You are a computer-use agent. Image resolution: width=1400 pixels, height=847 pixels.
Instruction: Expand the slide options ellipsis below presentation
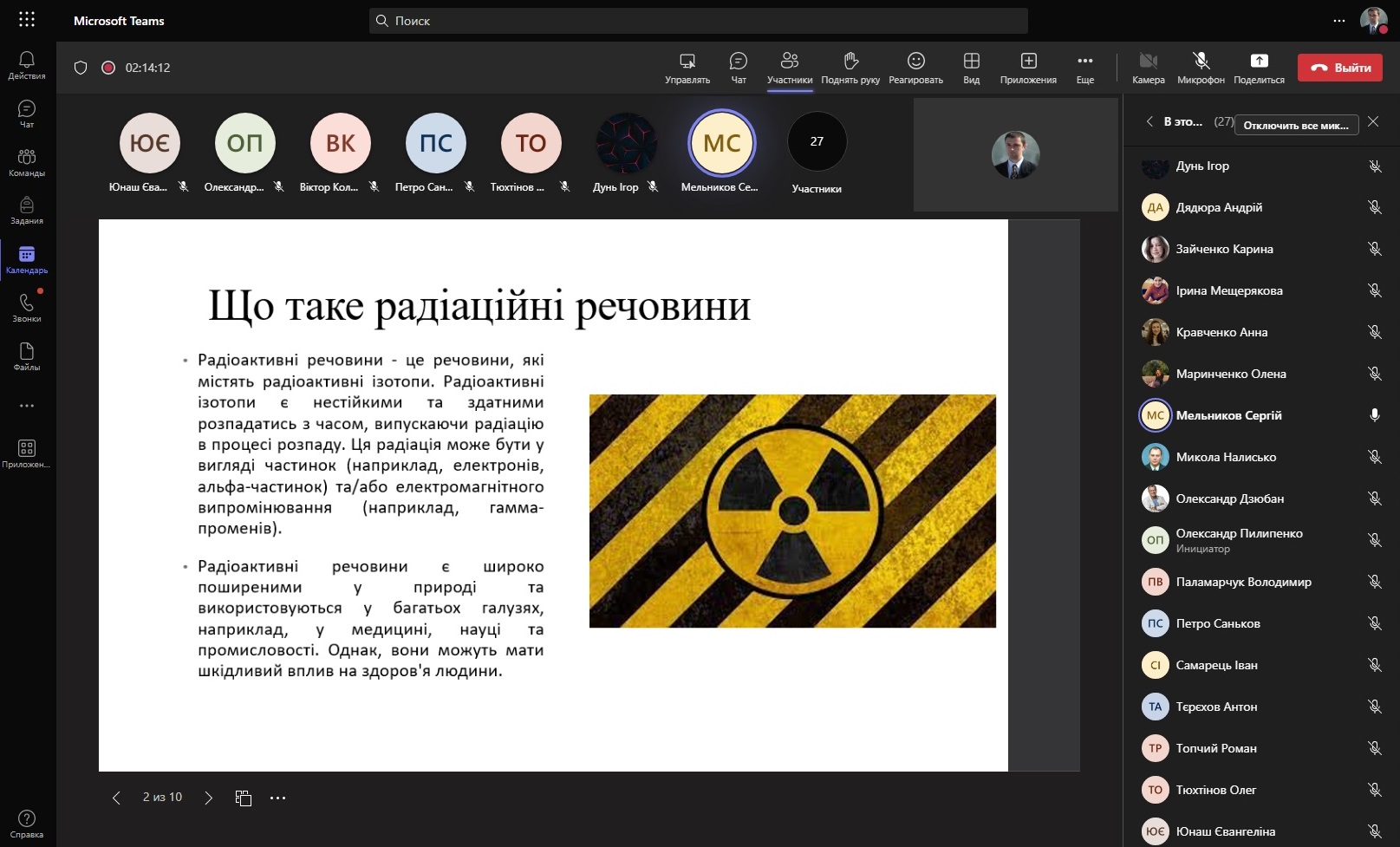277,798
